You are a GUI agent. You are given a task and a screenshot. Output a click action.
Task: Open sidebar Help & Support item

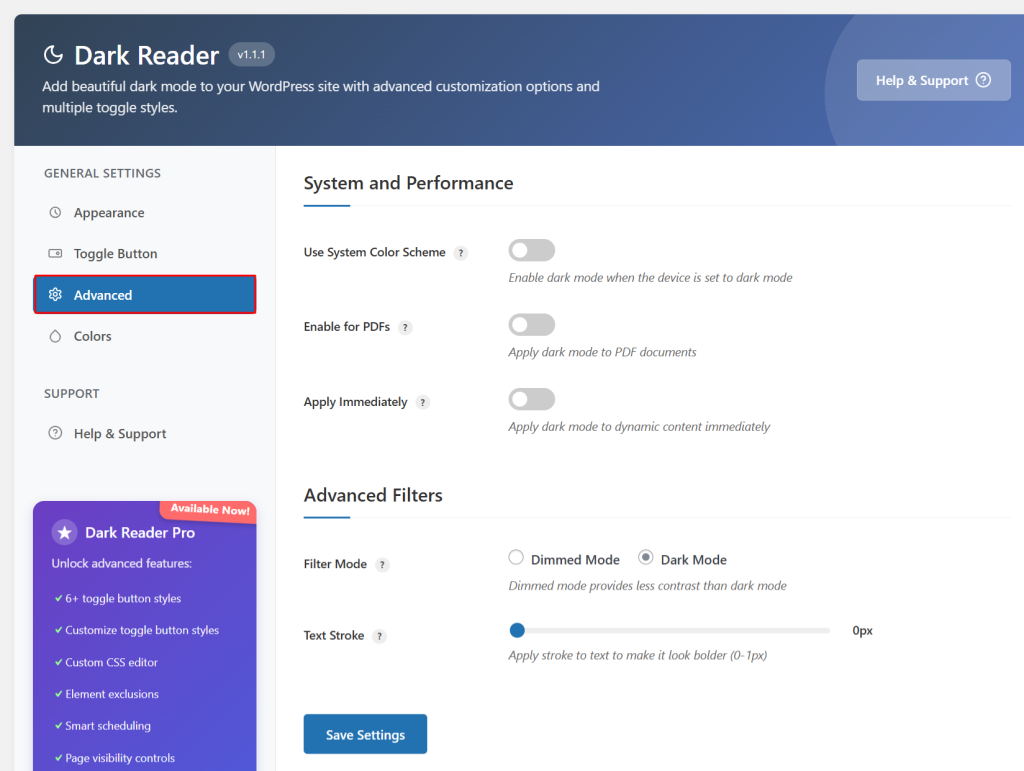tap(144, 433)
